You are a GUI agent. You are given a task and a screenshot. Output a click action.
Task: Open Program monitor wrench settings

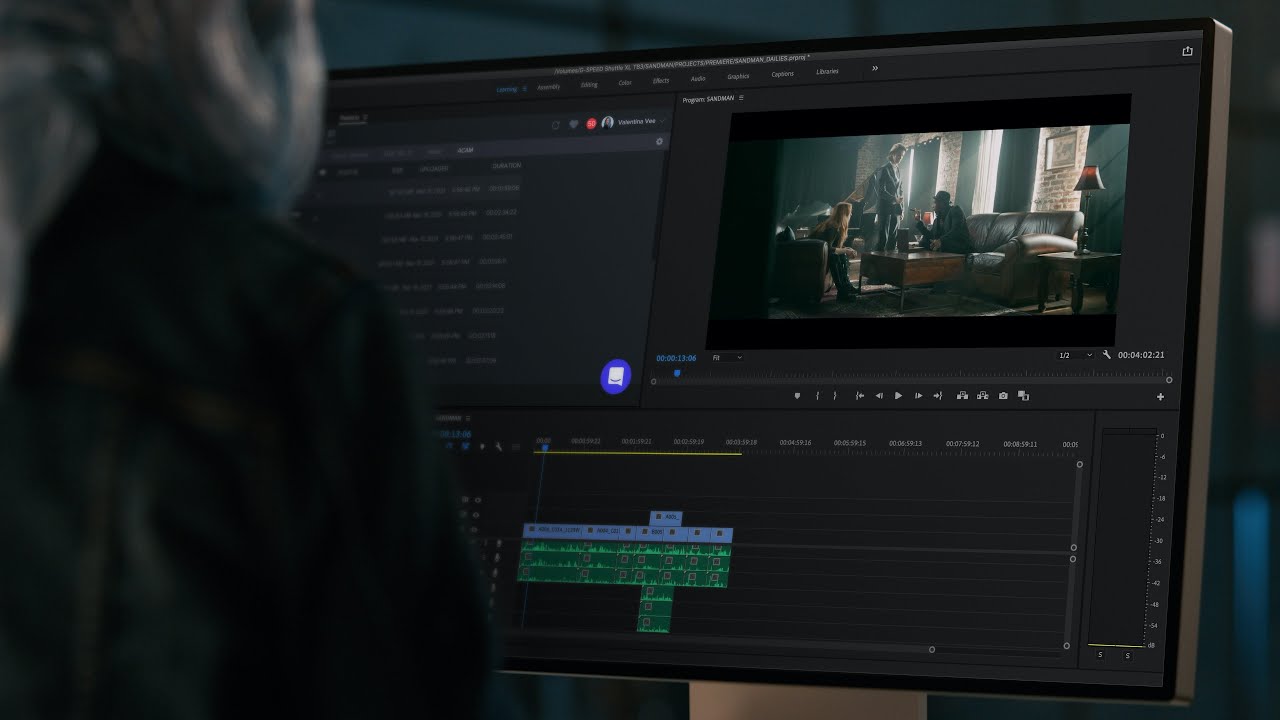(x=1107, y=355)
